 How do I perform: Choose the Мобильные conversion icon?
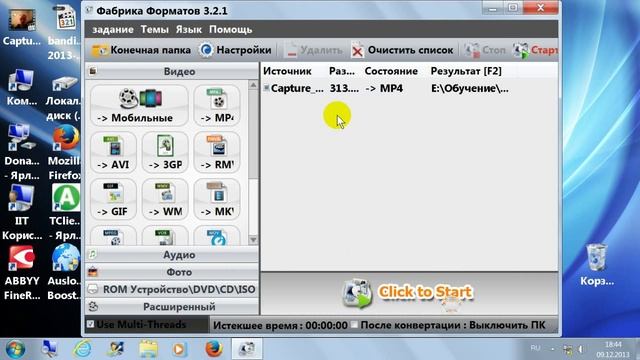(x=139, y=106)
